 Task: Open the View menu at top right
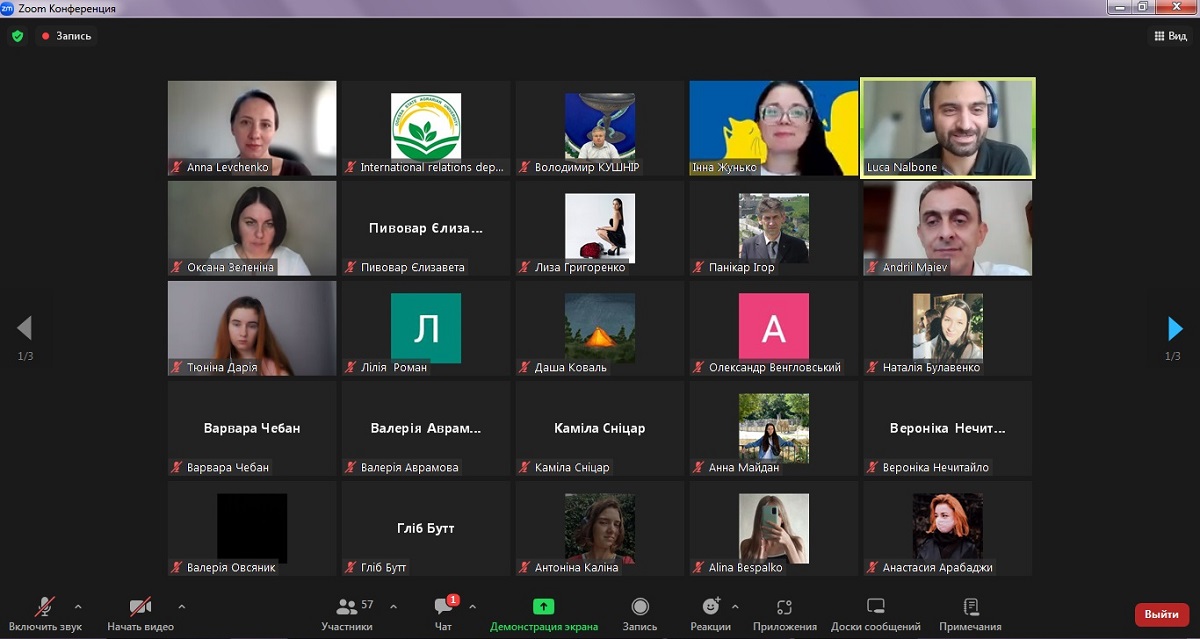[1170, 36]
